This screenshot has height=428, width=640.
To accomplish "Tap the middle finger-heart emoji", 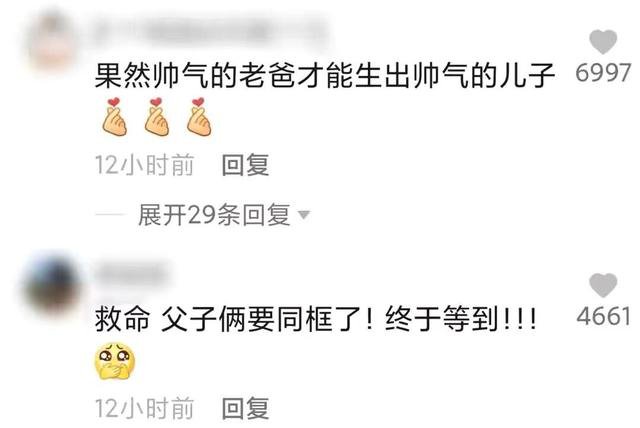I will pos(157,116).
